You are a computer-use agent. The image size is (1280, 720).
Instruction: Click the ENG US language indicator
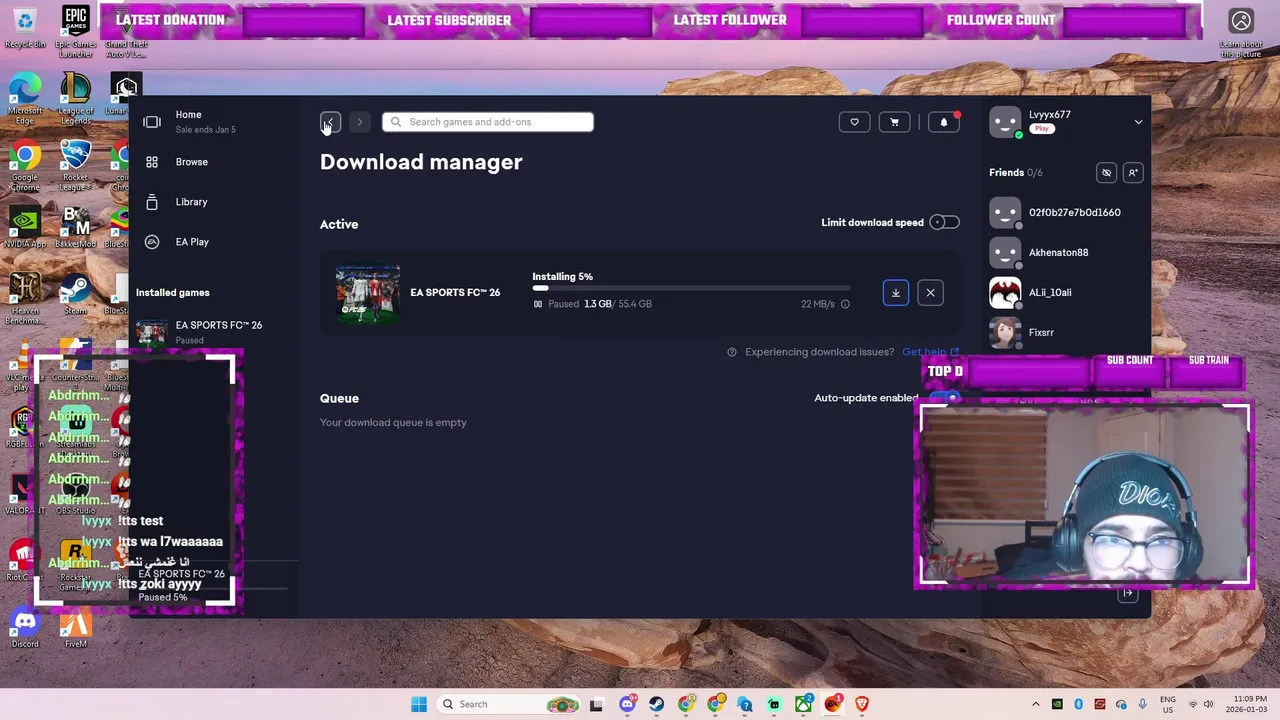tap(1168, 704)
